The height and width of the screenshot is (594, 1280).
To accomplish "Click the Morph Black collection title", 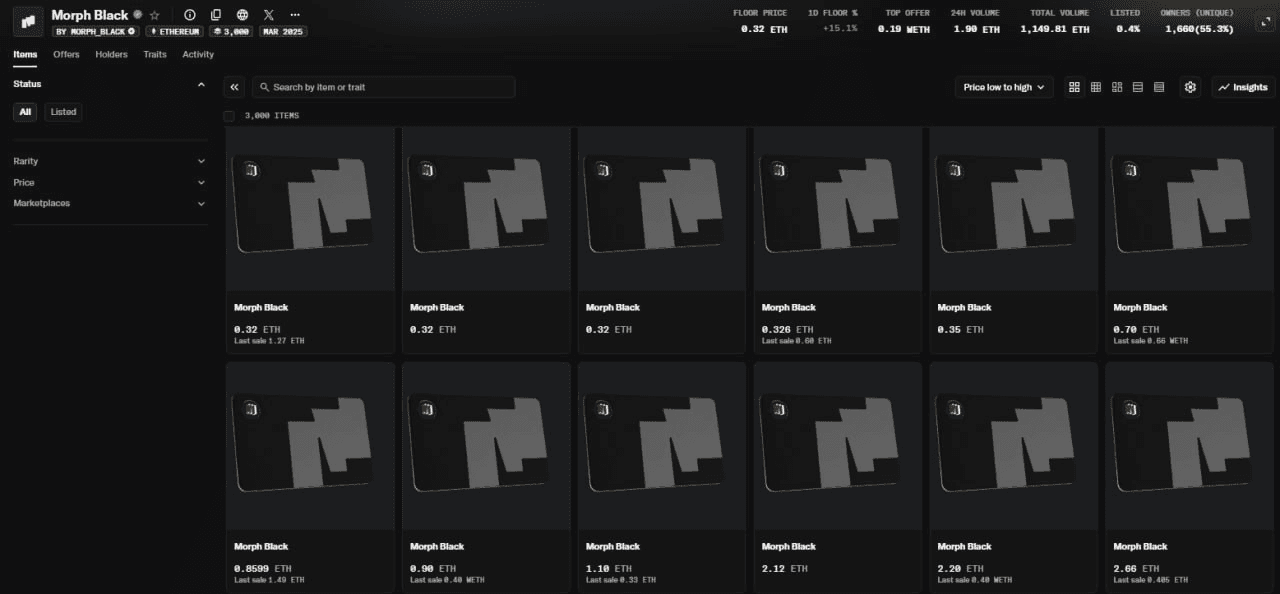I will pyautogui.click(x=90, y=16).
